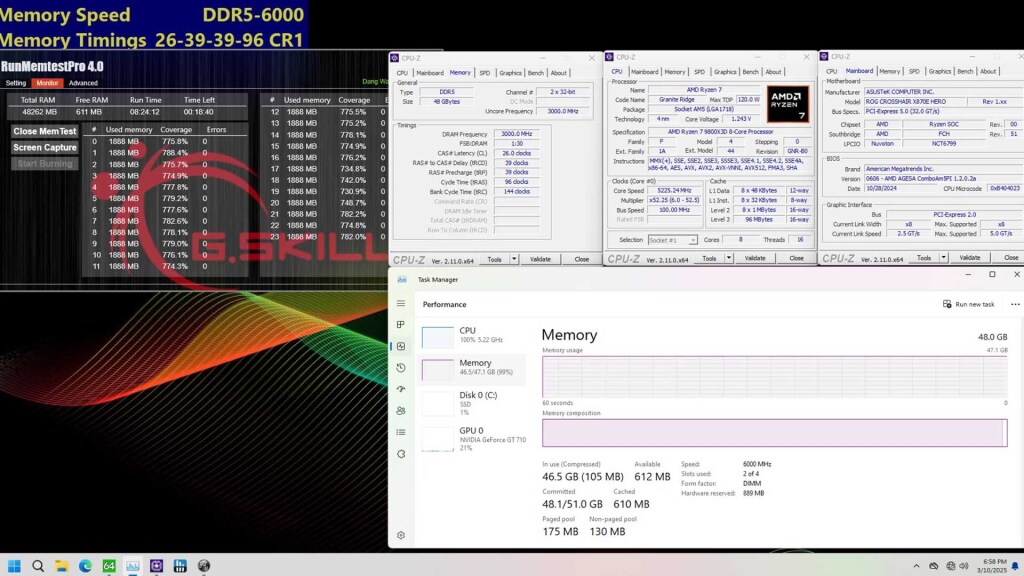The width and height of the screenshot is (1024, 576).
Task: Open the blue bar-chart app on the taskbar
Action: click(x=180, y=566)
